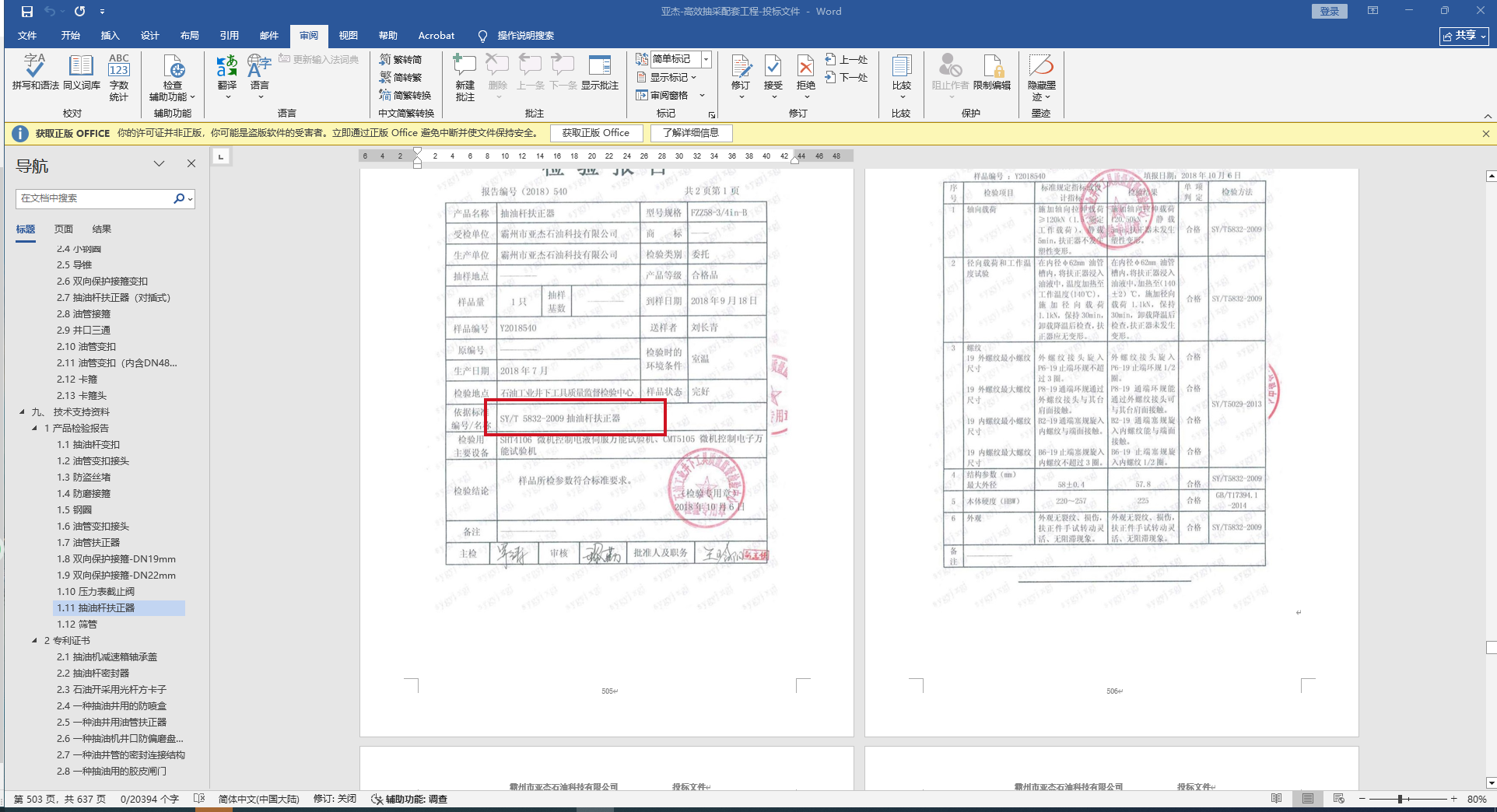Switch to the 视图 ribbon tab
This screenshot has height=812, width=1497.
(x=349, y=36)
